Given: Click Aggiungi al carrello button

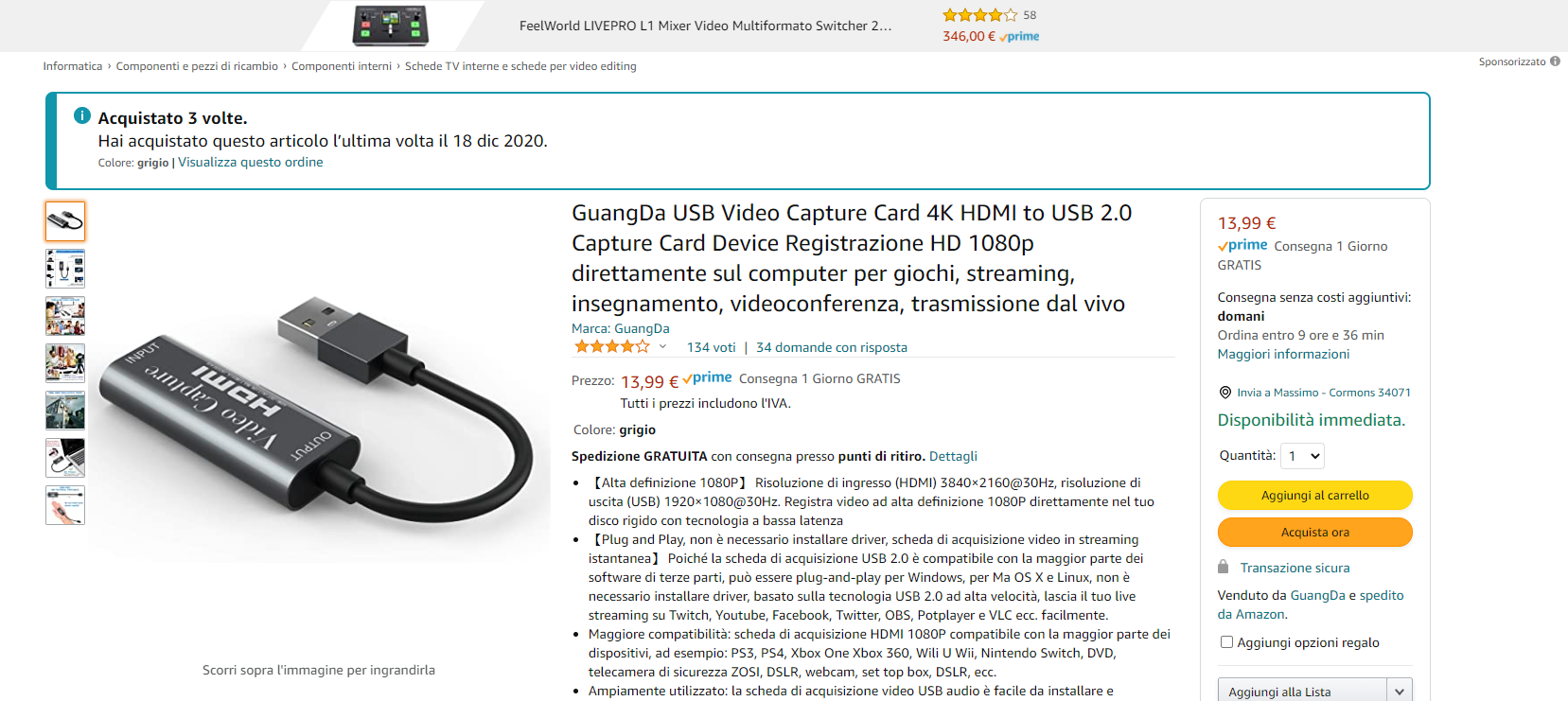Looking at the screenshot, I should pyautogui.click(x=1315, y=495).
